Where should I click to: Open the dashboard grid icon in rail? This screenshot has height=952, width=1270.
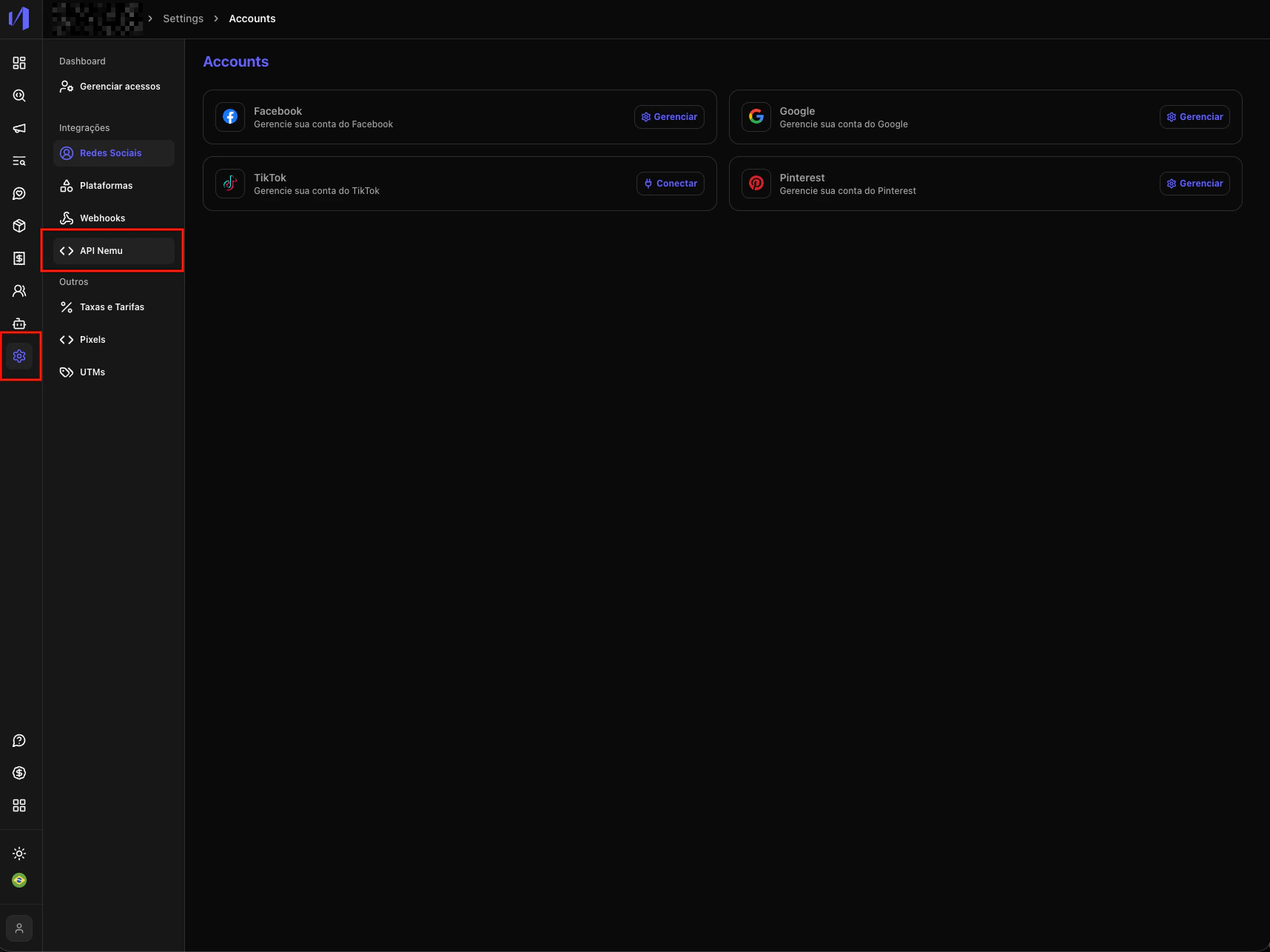click(x=19, y=63)
